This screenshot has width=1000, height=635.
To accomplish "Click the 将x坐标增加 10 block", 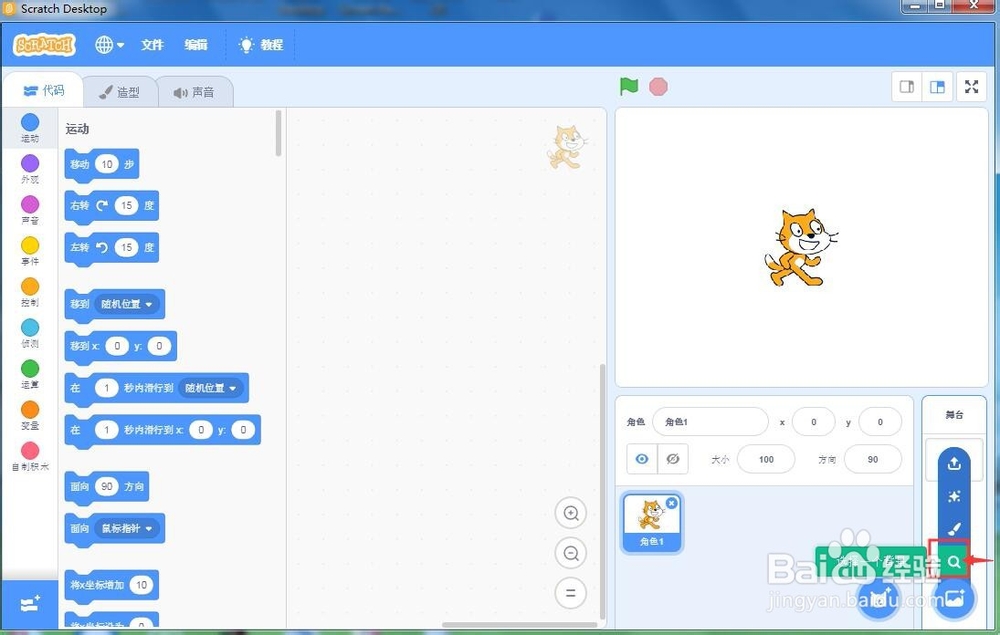I will tap(112, 585).
